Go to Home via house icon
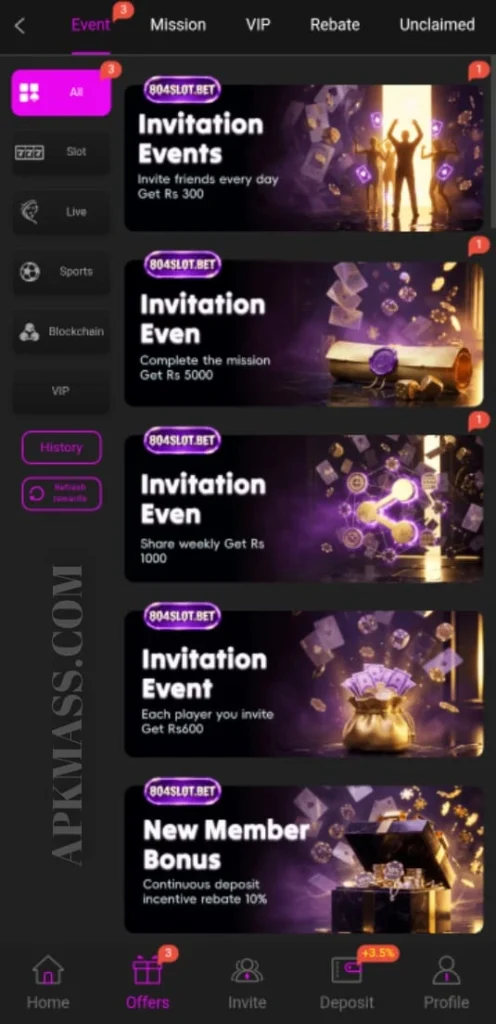The image size is (496, 1024). pyautogui.click(x=48, y=970)
